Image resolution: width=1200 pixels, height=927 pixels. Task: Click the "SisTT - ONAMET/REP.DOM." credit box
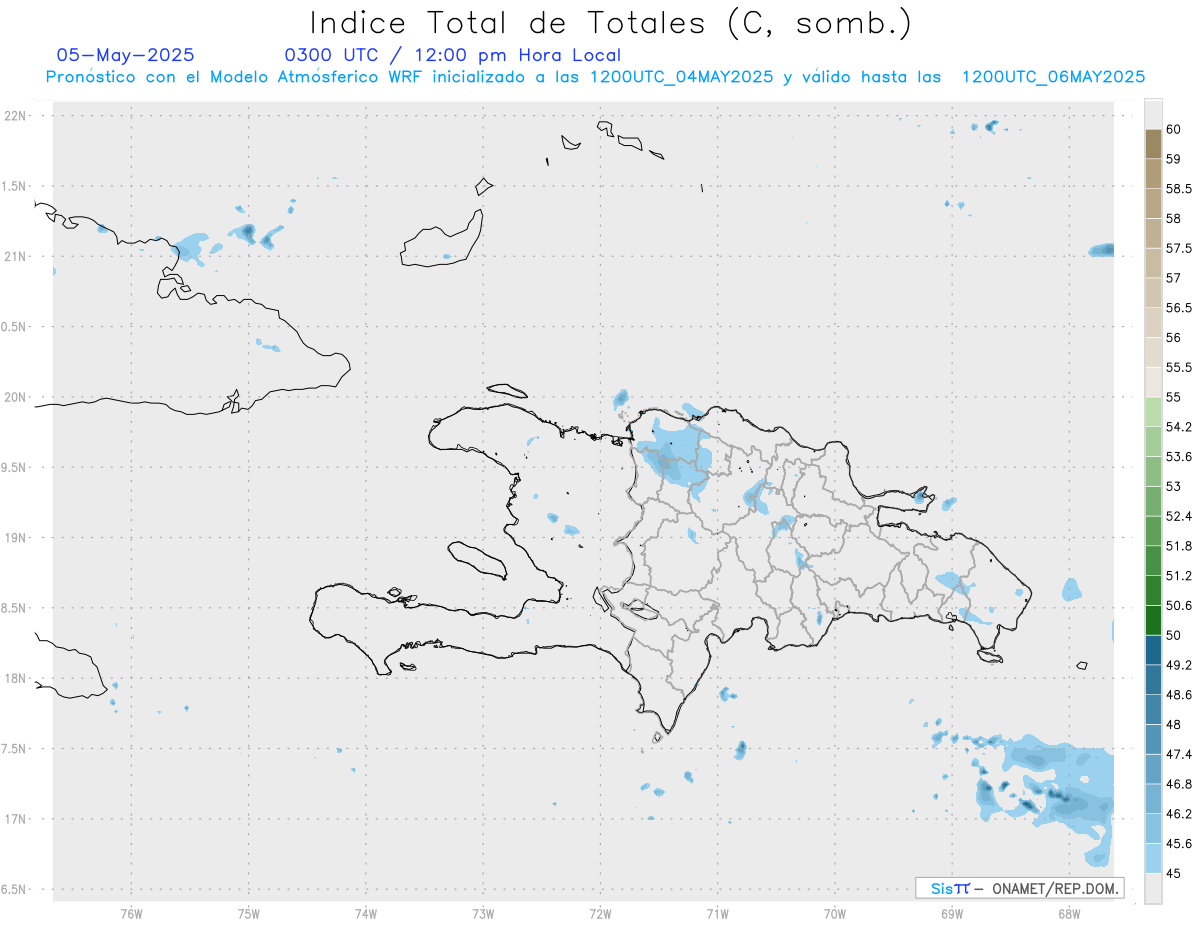click(x=1020, y=888)
